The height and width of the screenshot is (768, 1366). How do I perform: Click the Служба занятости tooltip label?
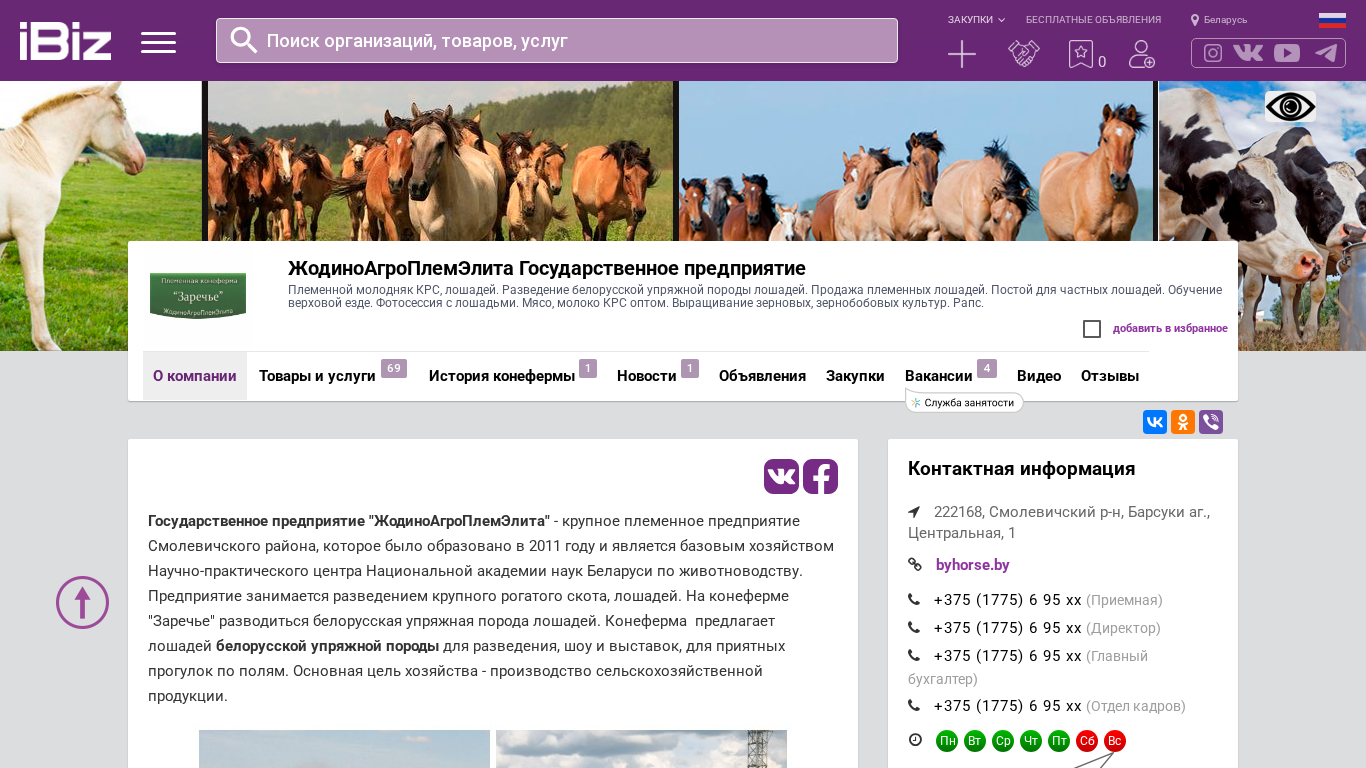tap(964, 403)
